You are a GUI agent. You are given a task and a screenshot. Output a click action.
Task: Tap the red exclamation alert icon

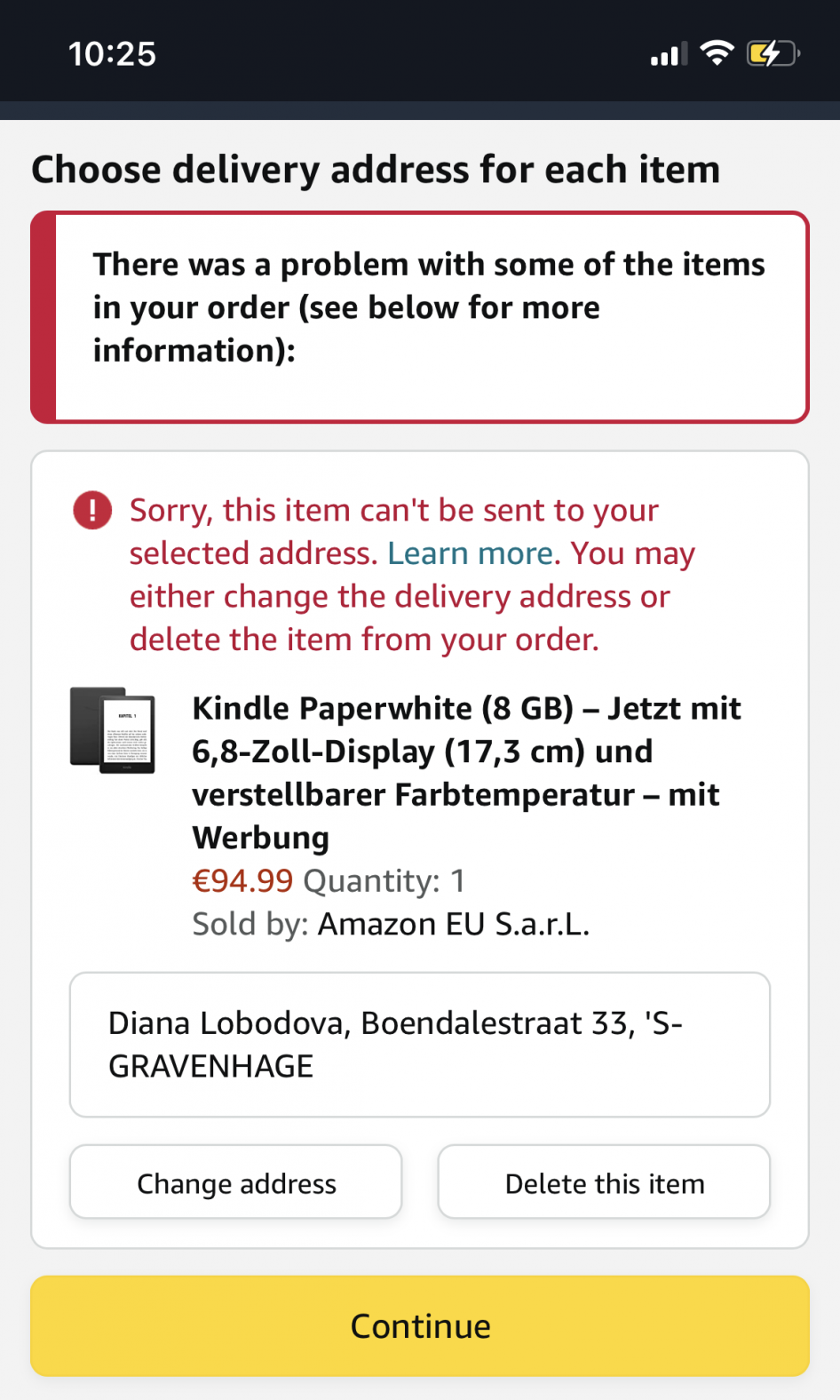(92, 511)
